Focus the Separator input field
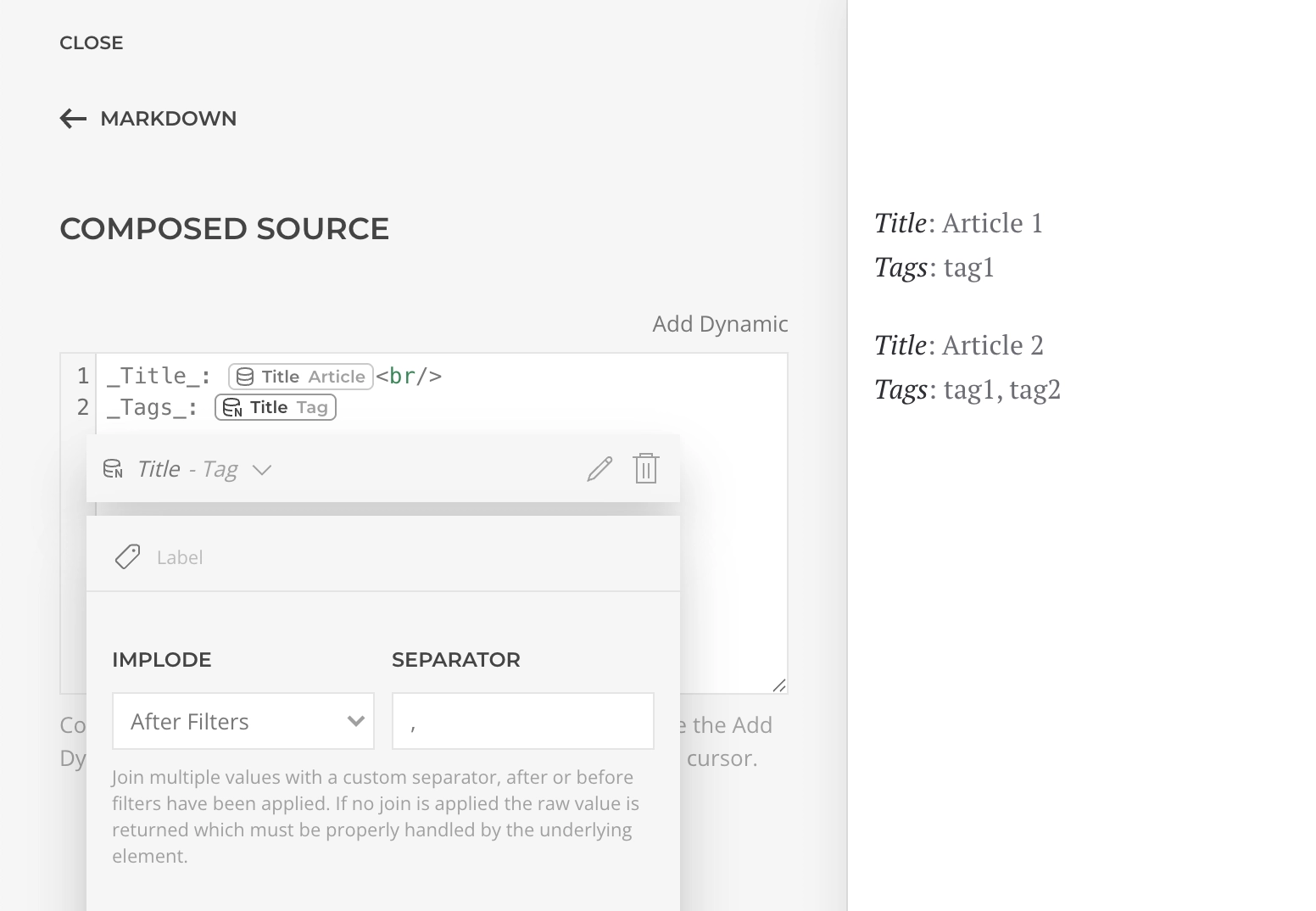This screenshot has height=911, width=1316. (523, 721)
